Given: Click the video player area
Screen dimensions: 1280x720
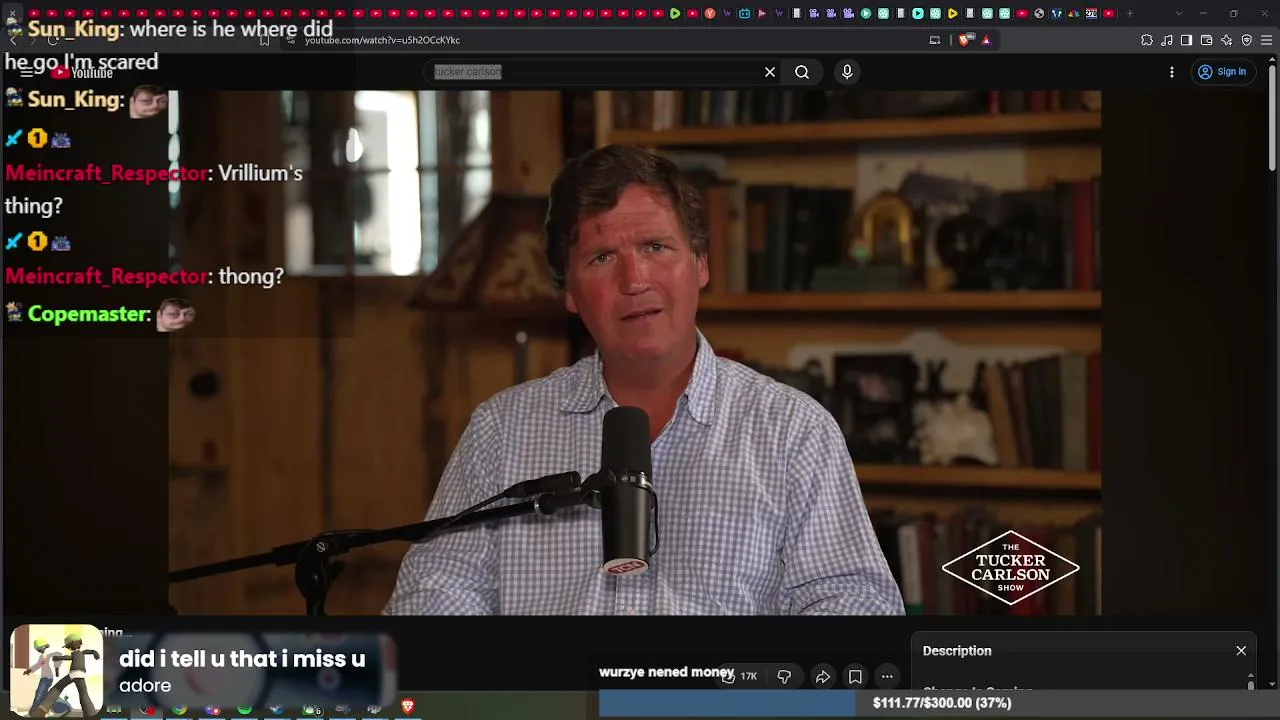Looking at the screenshot, I should (x=634, y=352).
